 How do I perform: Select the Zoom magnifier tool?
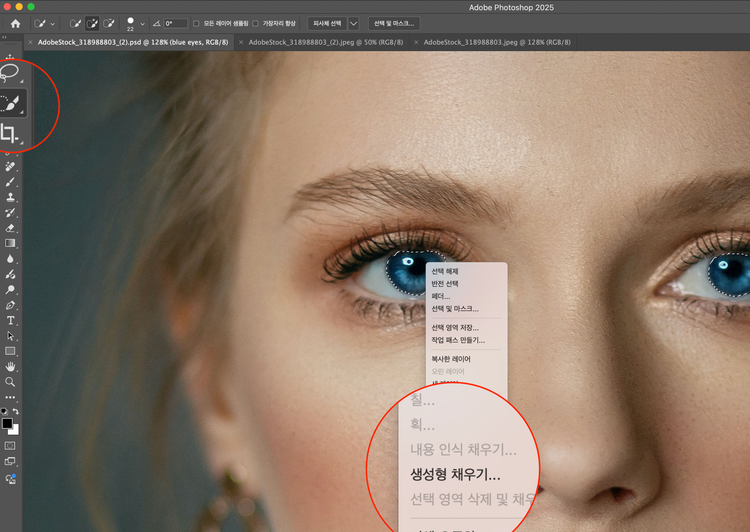point(10,382)
